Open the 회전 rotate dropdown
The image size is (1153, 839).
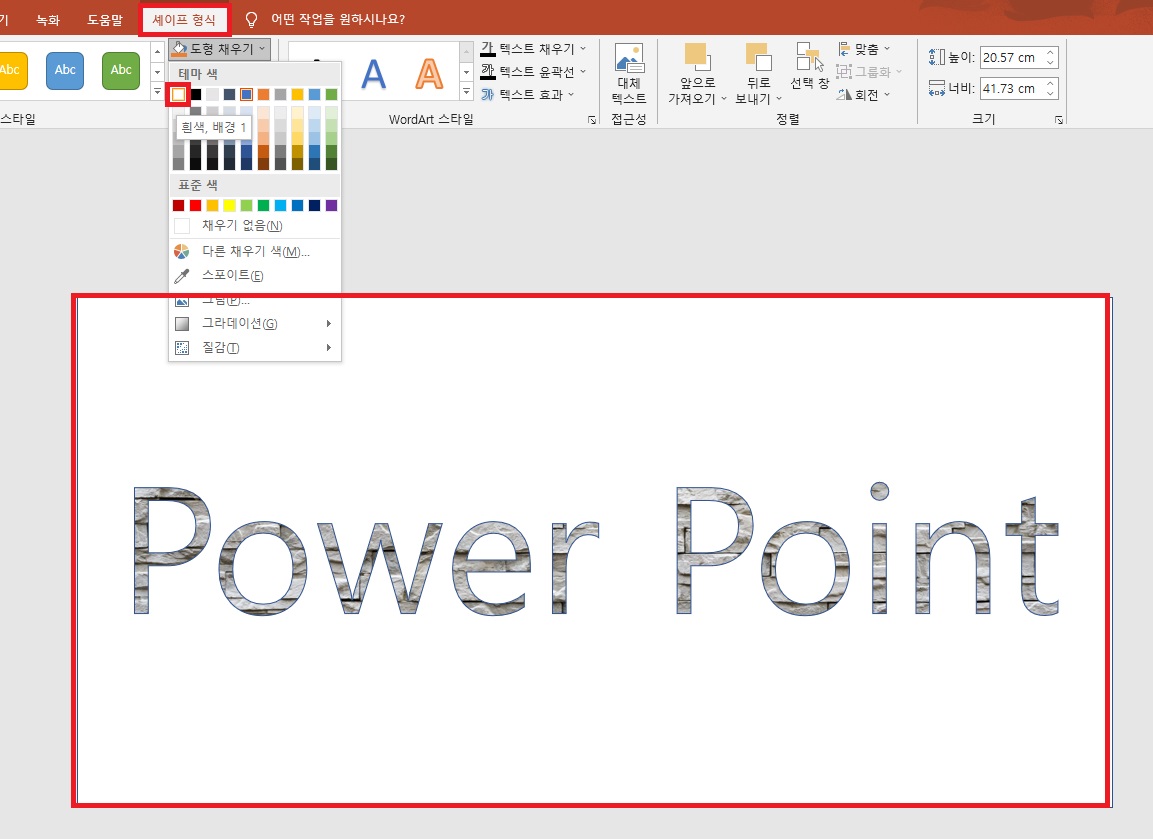tap(864, 95)
